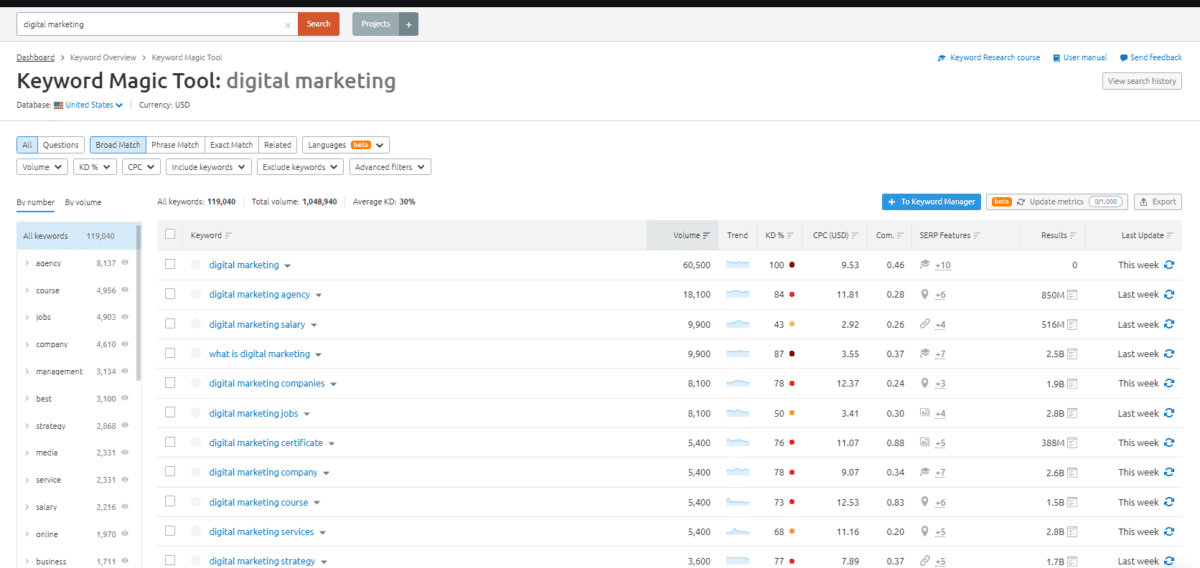Open the Exclude keywords dropdown
The height and width of the screenshot is (568, 1200).
pyautogui.click(x=300, y=167)
